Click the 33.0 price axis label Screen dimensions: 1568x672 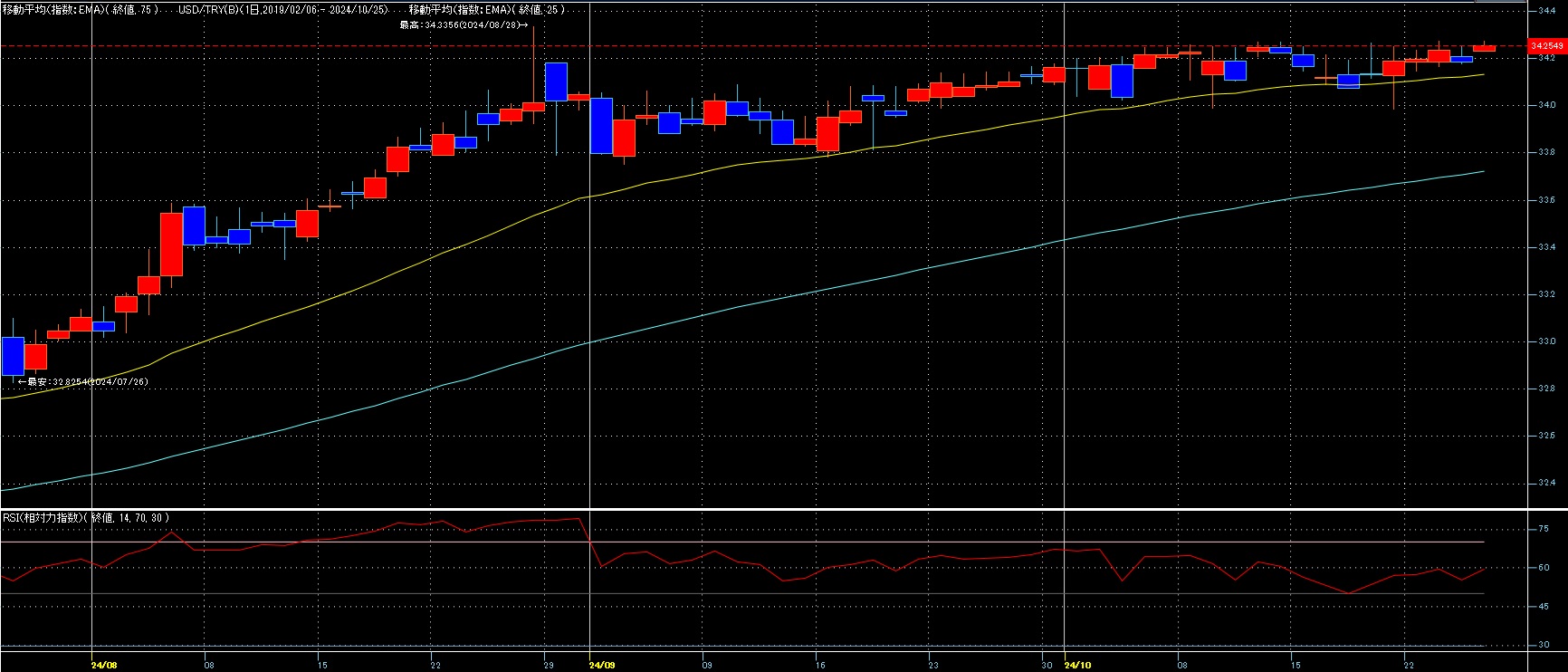[1547, 341]
